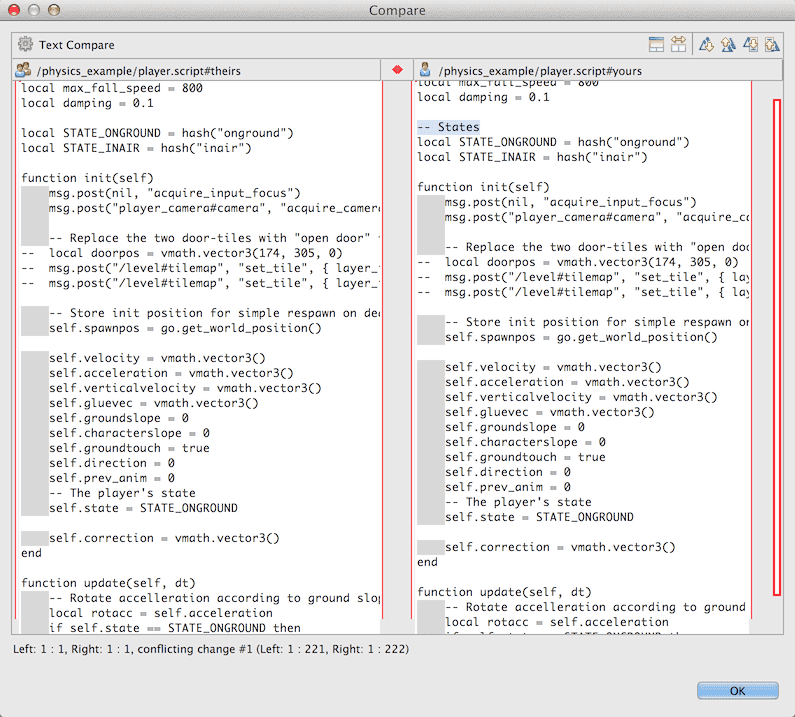The height and width of the screenshot is (717, 795).
Task: Click 'self.acceleration = vmath.vector3()' in right pane
Action: click(x=567, y=382)
